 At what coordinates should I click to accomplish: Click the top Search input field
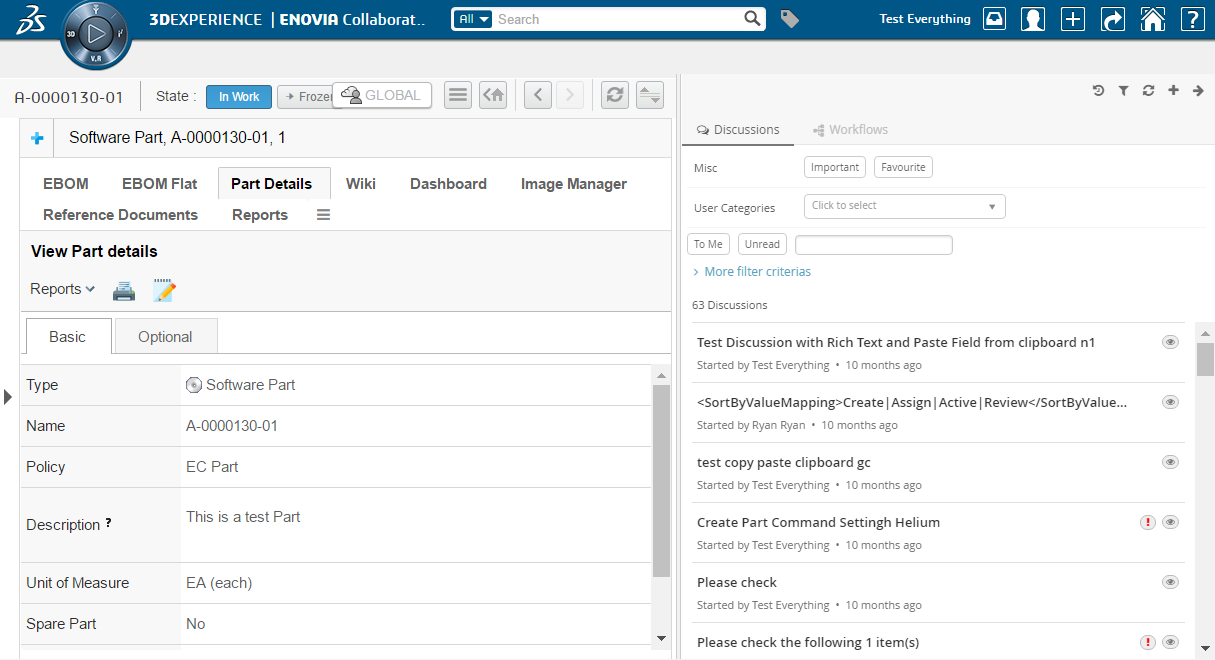(618, 19)
